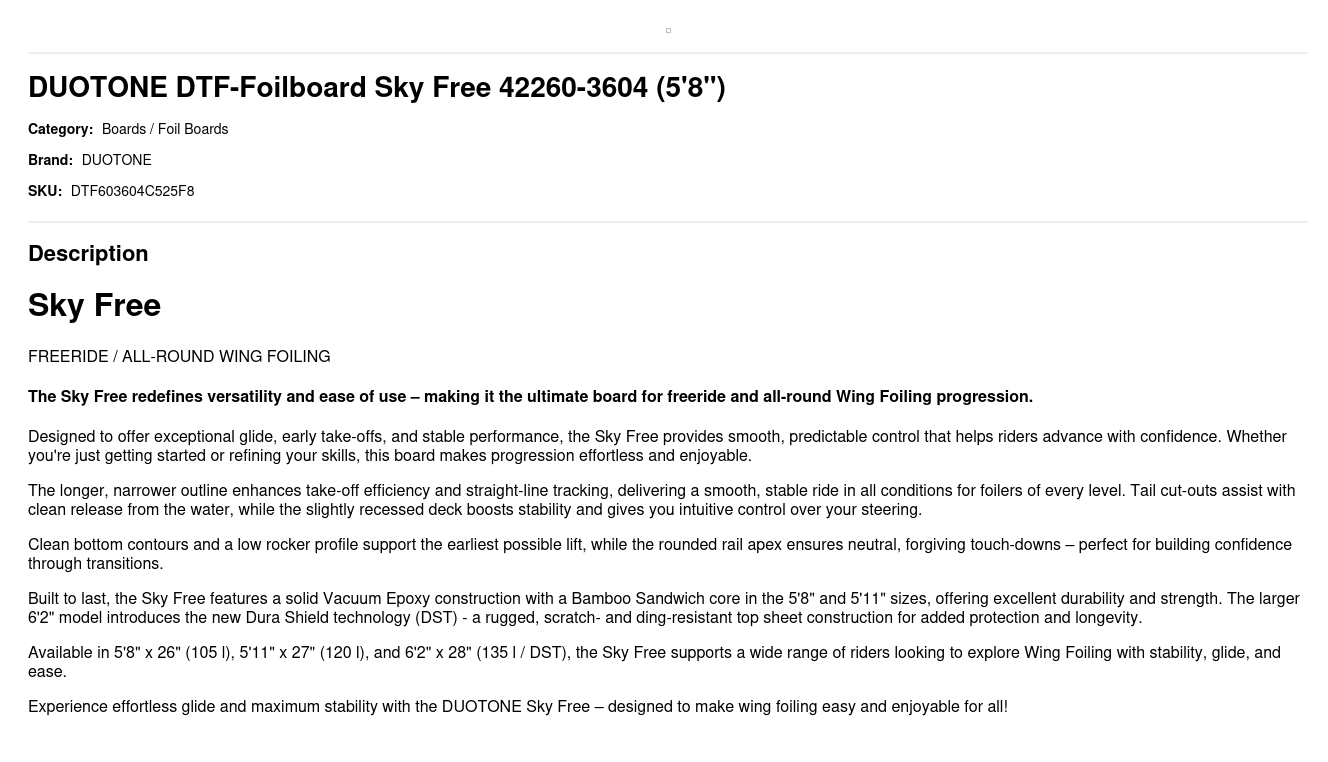
Task: Click the product title DUOTONE DTF-Foilboard Sky Free
Action: (376, 88)
